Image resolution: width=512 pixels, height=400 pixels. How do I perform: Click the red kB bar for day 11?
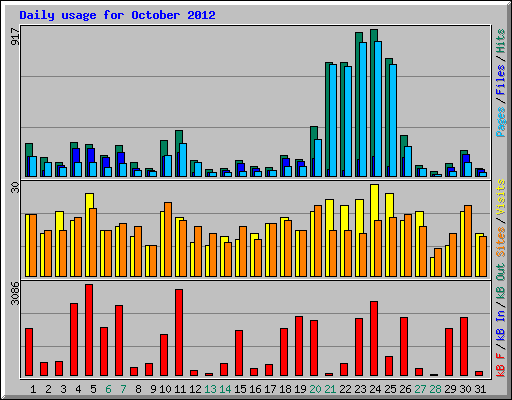click(x=179, y=333)
